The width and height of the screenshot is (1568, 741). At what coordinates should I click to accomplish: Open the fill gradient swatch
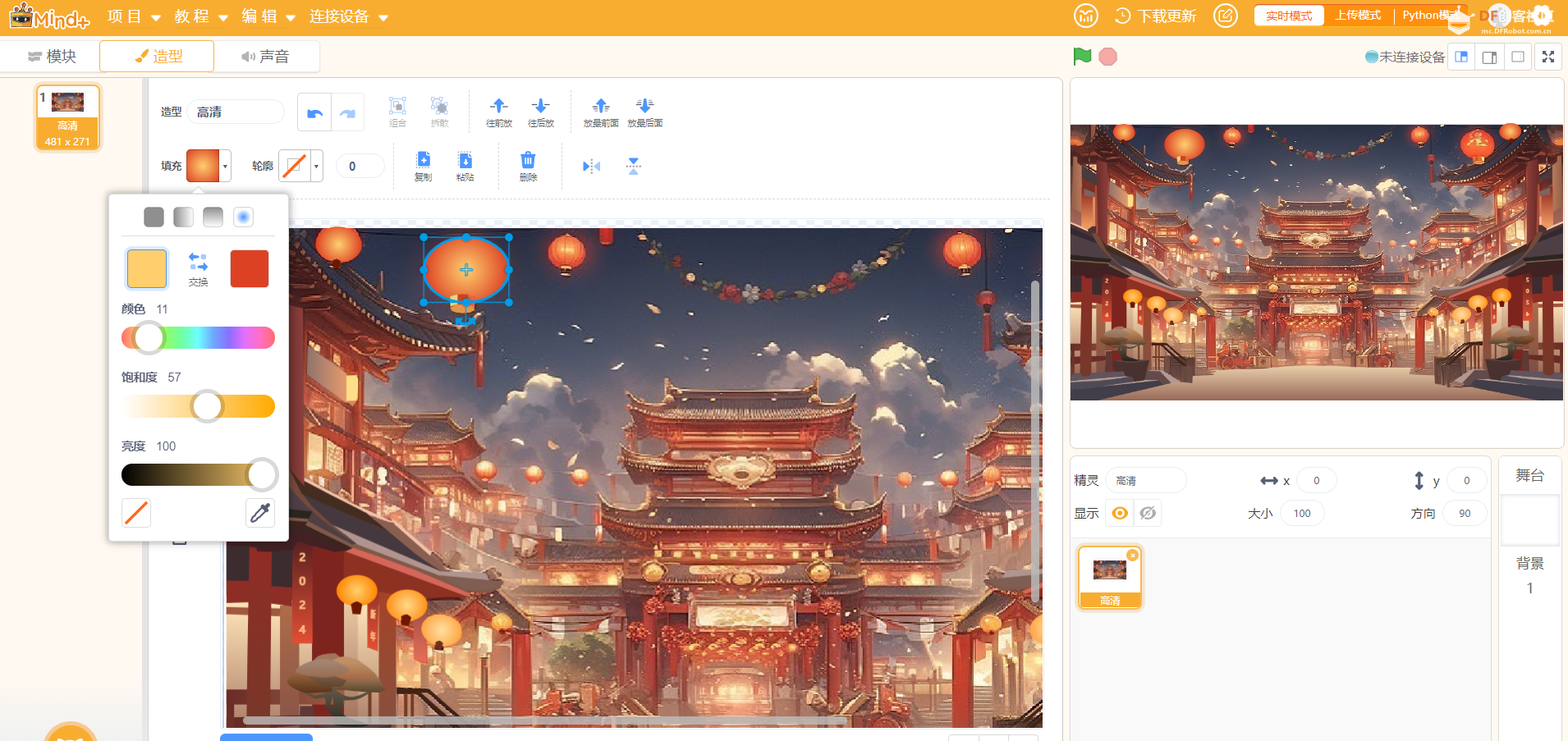[x=203, y=166]
